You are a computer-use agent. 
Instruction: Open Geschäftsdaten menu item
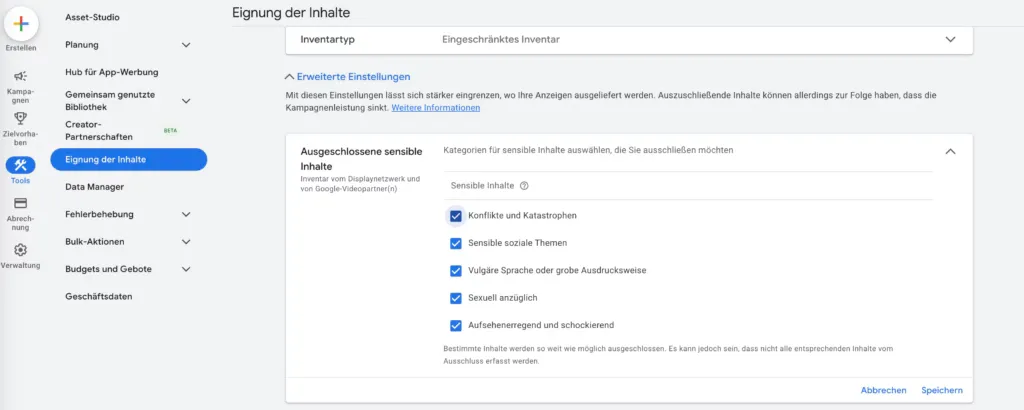pos(99,296)
